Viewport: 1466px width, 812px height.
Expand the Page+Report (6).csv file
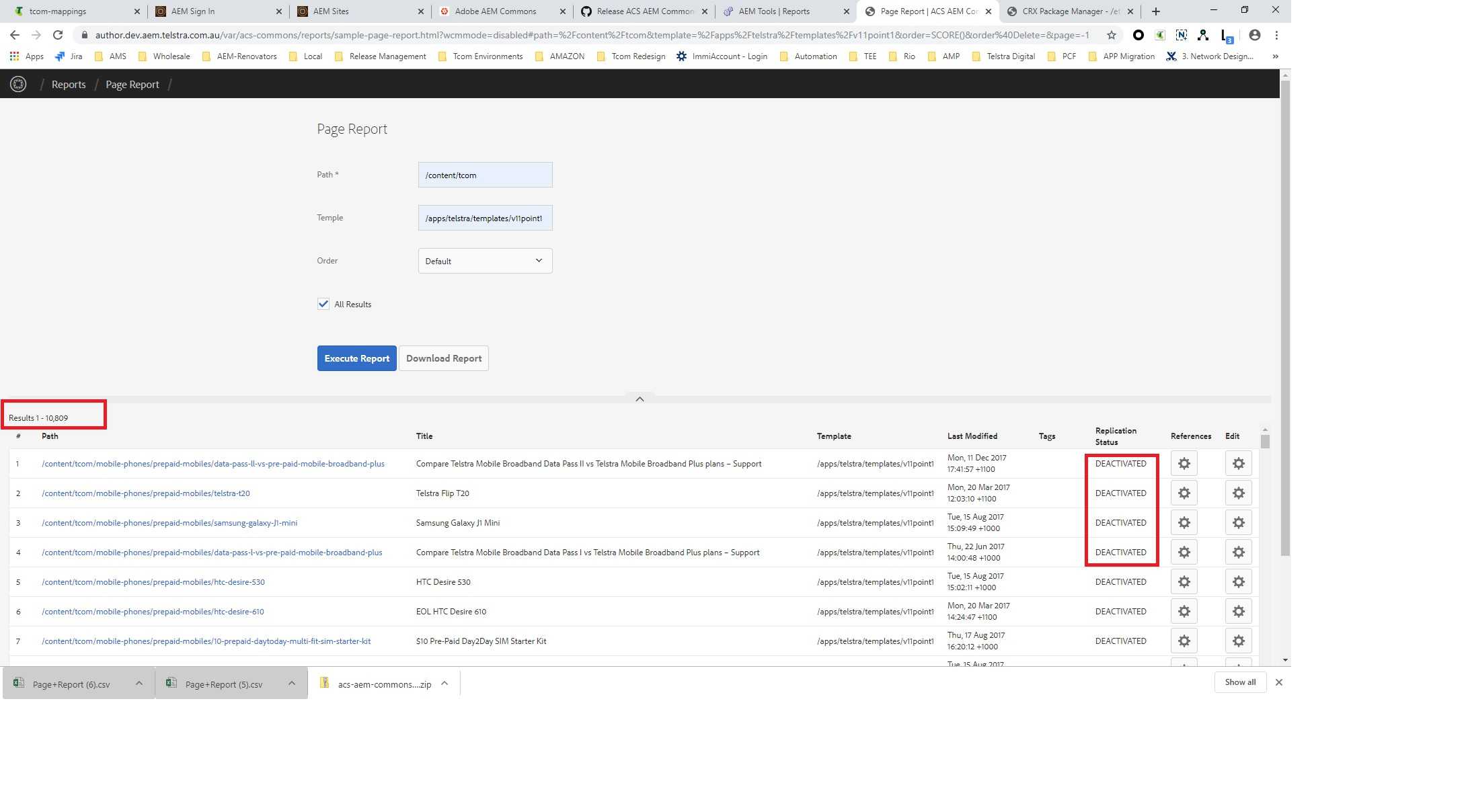(x=139, y=684)
